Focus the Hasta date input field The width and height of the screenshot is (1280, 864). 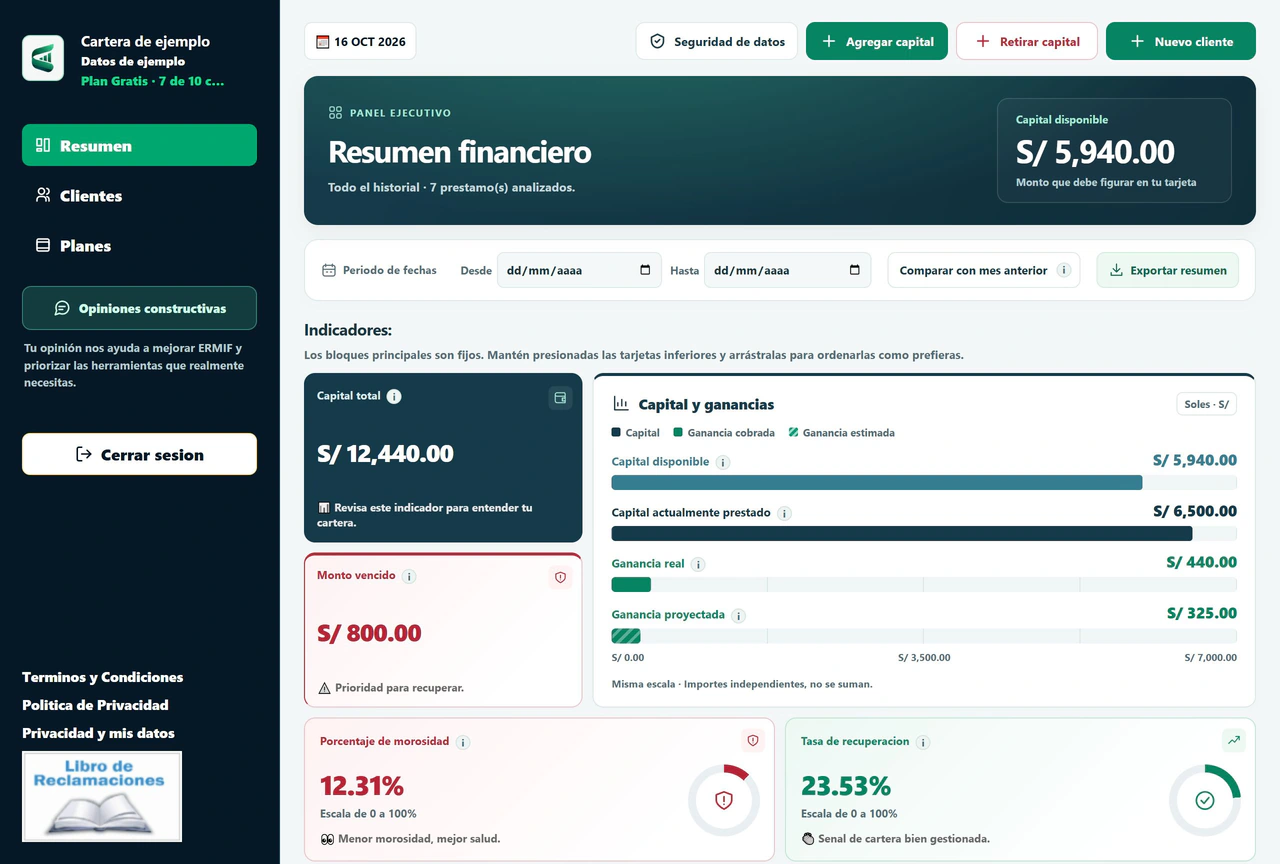[788, 270]
